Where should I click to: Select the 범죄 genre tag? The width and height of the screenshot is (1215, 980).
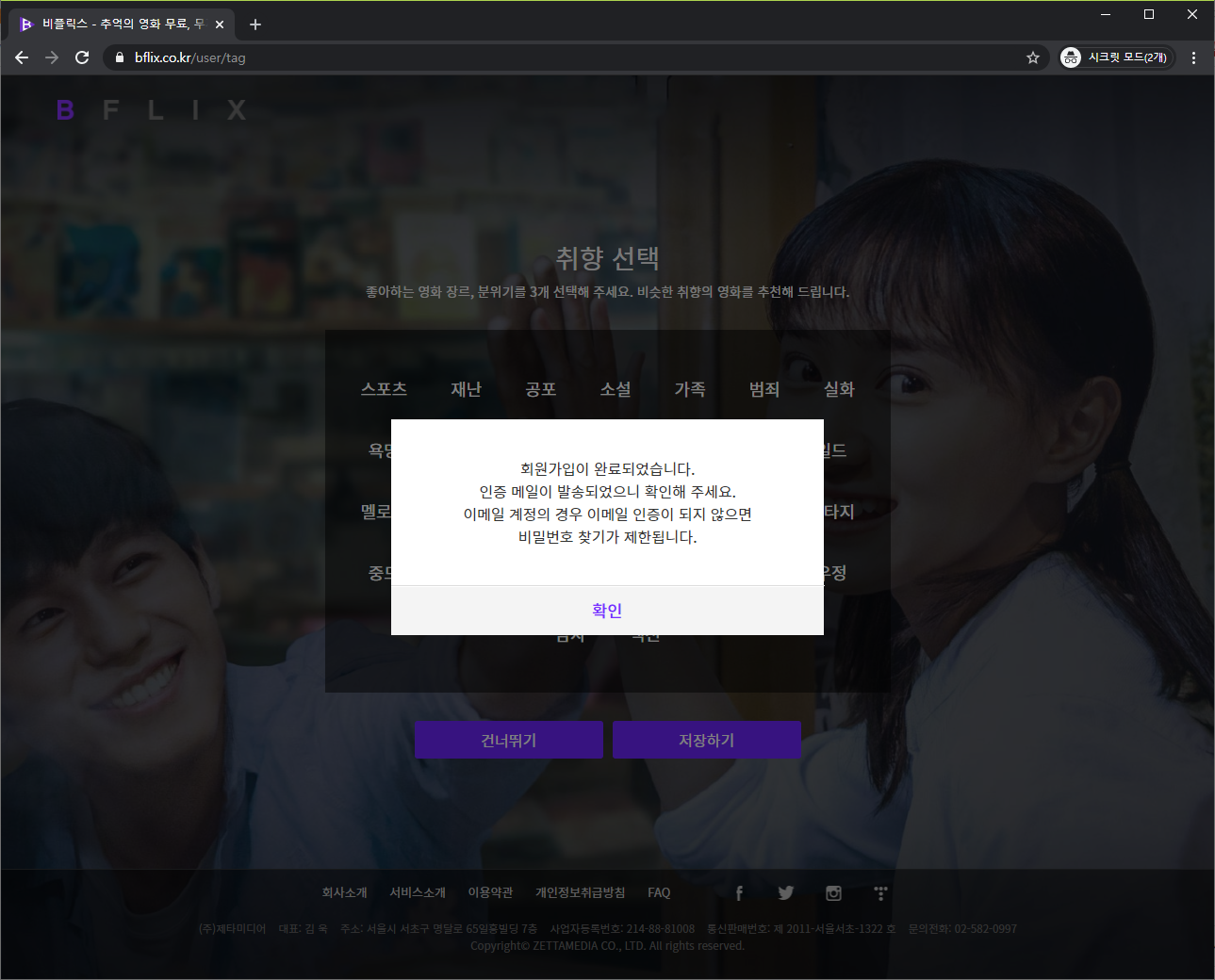coord(764,389)
